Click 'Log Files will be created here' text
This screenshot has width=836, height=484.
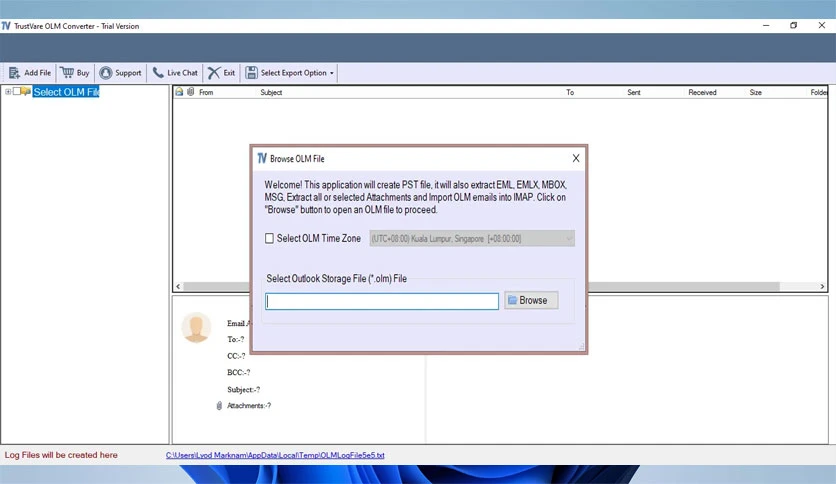coord(61,455)
